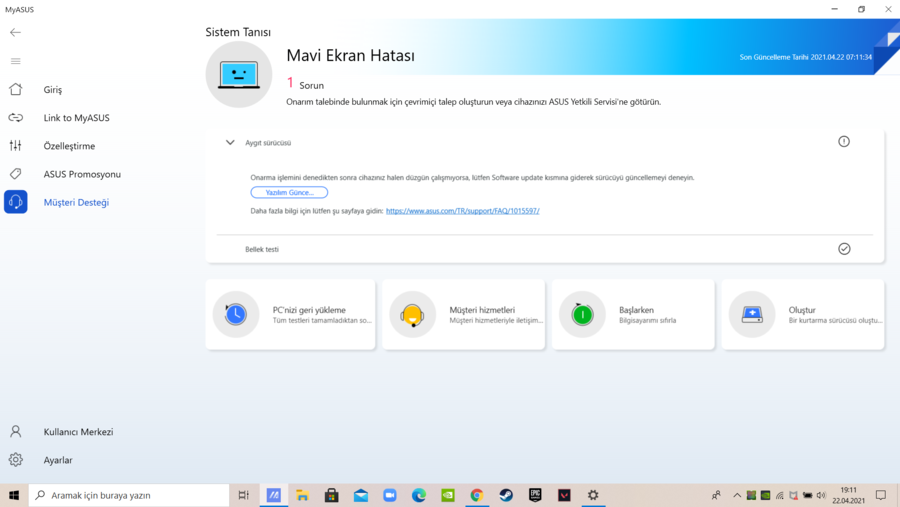Click the People icon in tray
The width and height of the screenshot is (900, 507).
pyautogui.click(x=716, y=495)
